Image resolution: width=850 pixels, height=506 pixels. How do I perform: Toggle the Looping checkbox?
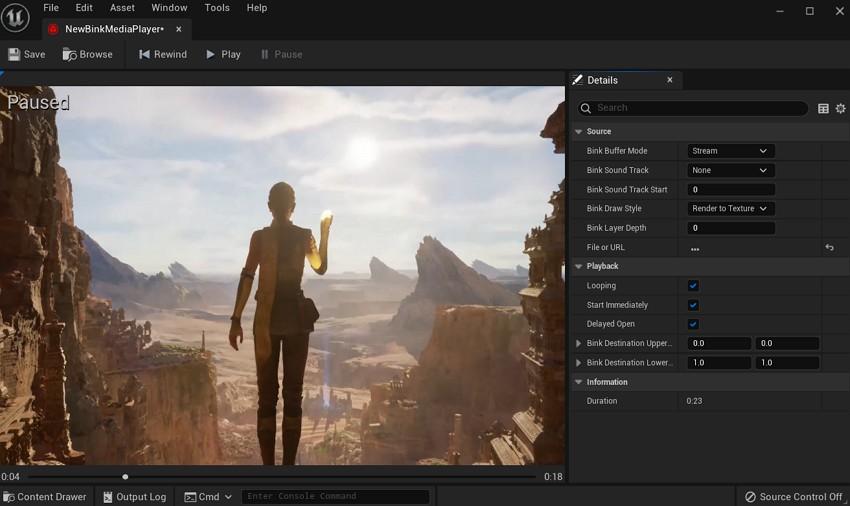tap(693, 285)
